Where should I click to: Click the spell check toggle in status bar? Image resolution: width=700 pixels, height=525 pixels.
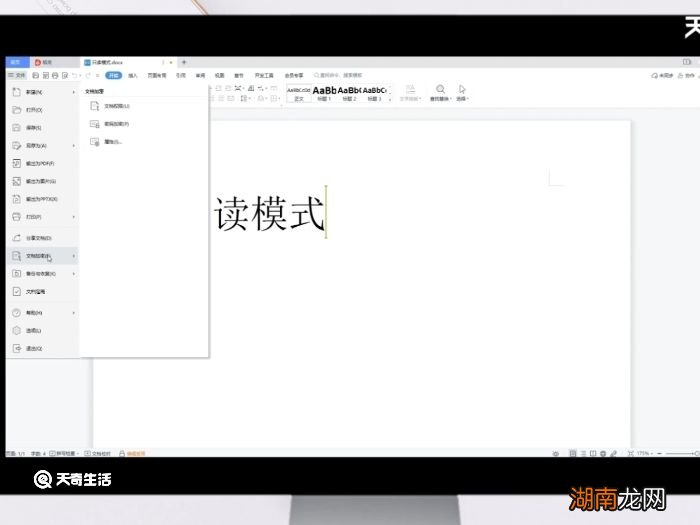[64, 454]
